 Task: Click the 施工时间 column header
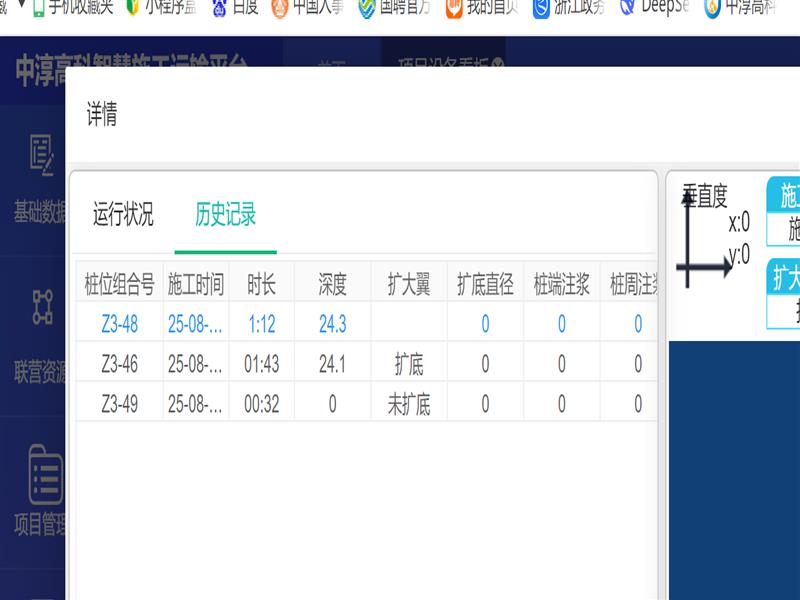click(x=196, y=284)
